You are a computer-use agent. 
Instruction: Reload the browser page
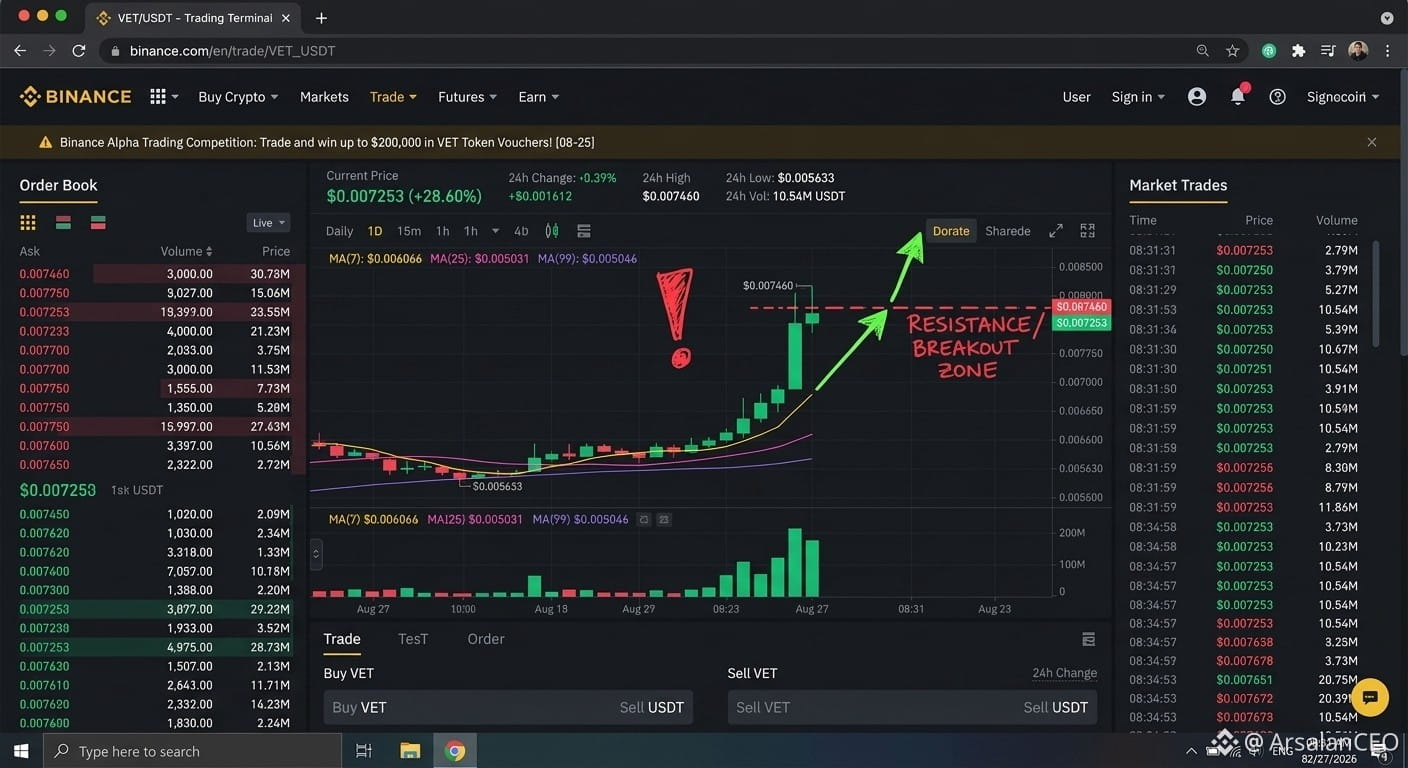79,50
